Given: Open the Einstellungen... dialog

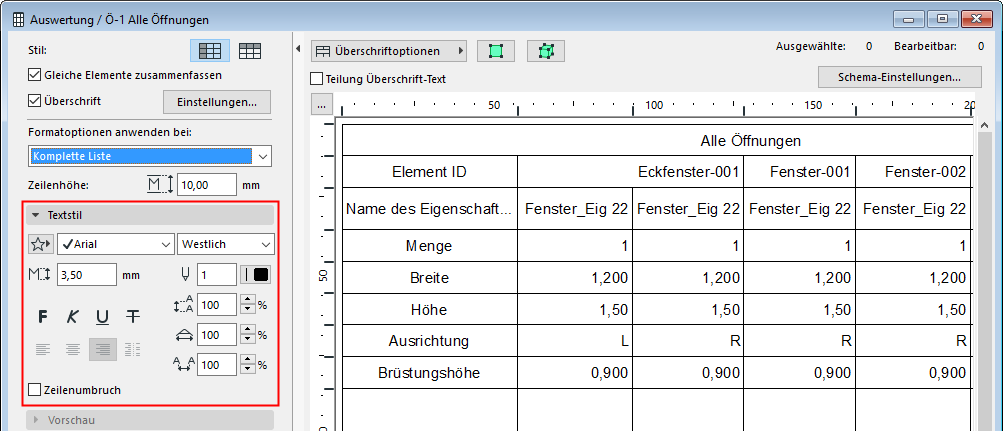Looking at the screenshot, I should 217,102.
